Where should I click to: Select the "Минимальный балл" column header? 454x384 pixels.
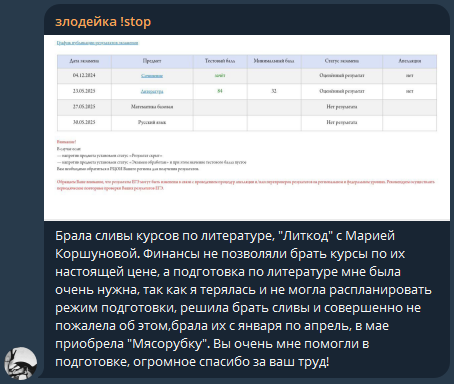click(274, 61)
